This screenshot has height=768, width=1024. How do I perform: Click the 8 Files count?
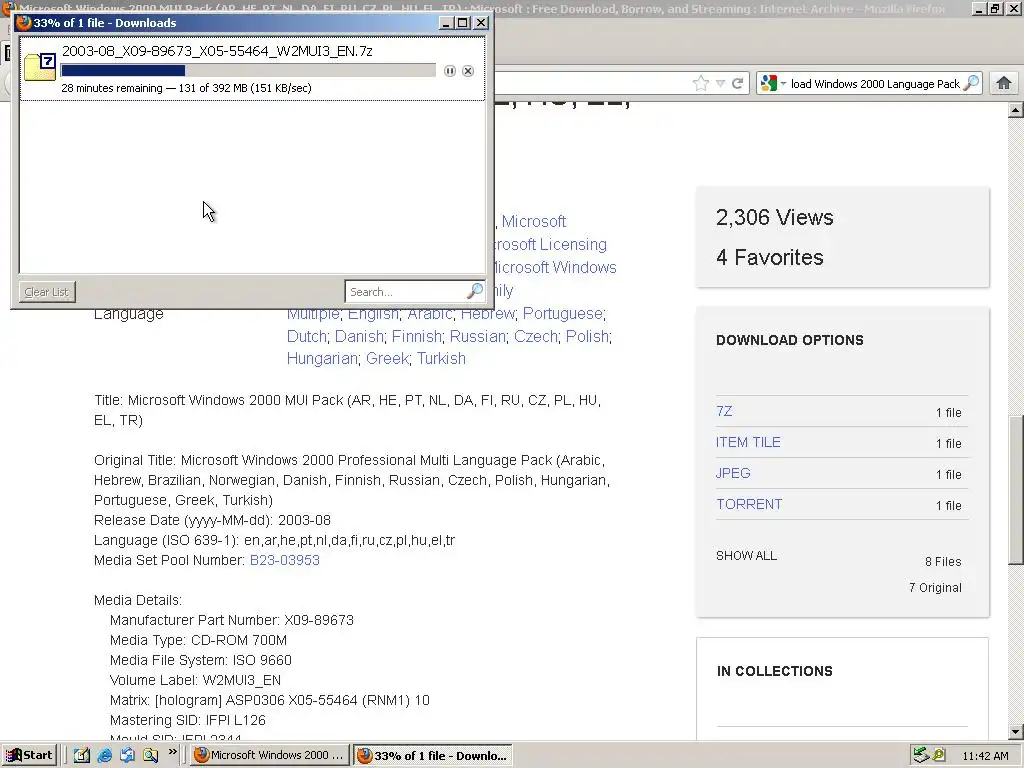pyautogui.click(x=943, y=562)
